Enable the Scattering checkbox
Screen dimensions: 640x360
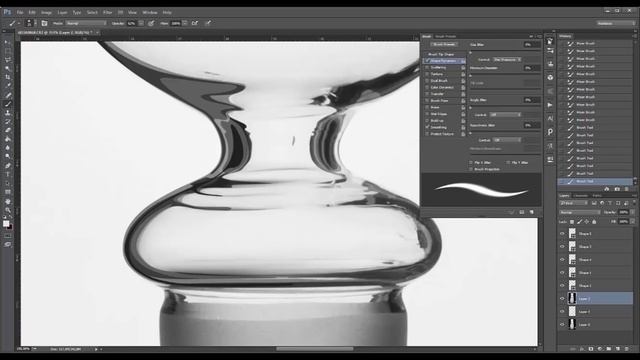pos(427,67)
